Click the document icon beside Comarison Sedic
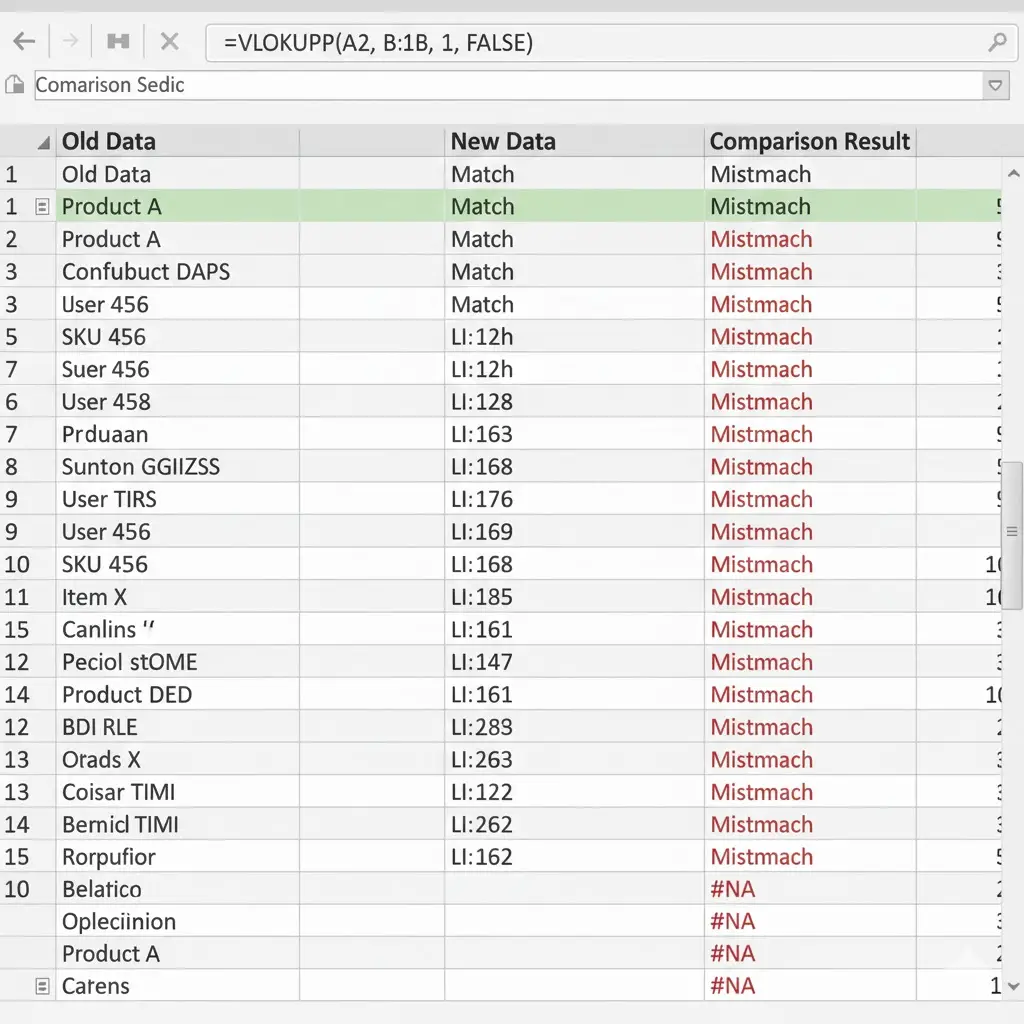The image size is (1024, 1024). pos(15,85)
